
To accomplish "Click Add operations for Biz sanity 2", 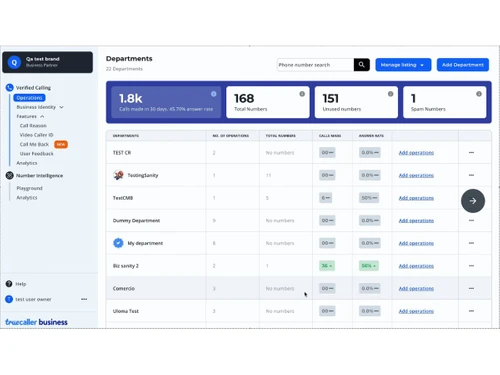I will 416,266.
